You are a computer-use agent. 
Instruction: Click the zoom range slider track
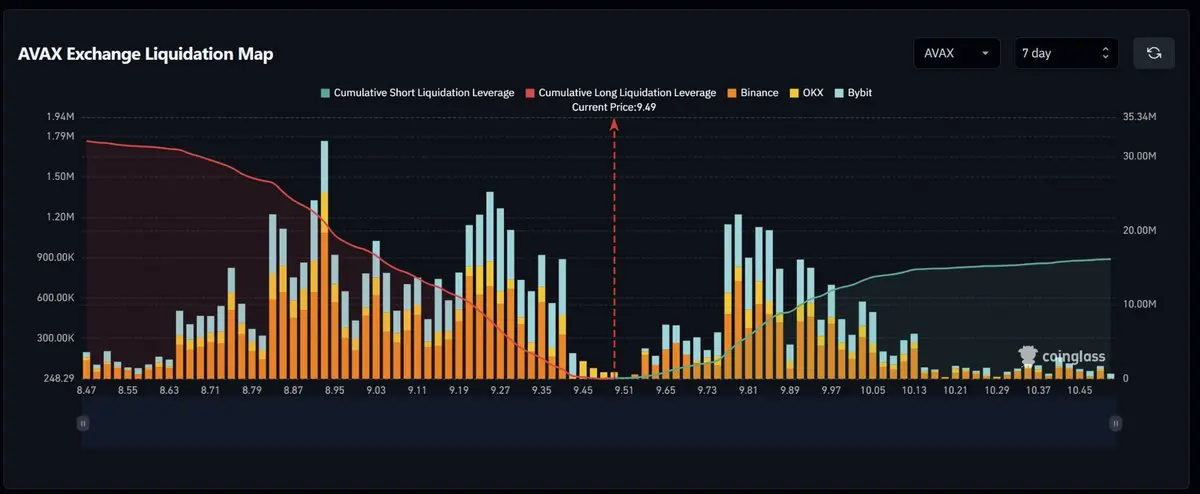[599, 423]
